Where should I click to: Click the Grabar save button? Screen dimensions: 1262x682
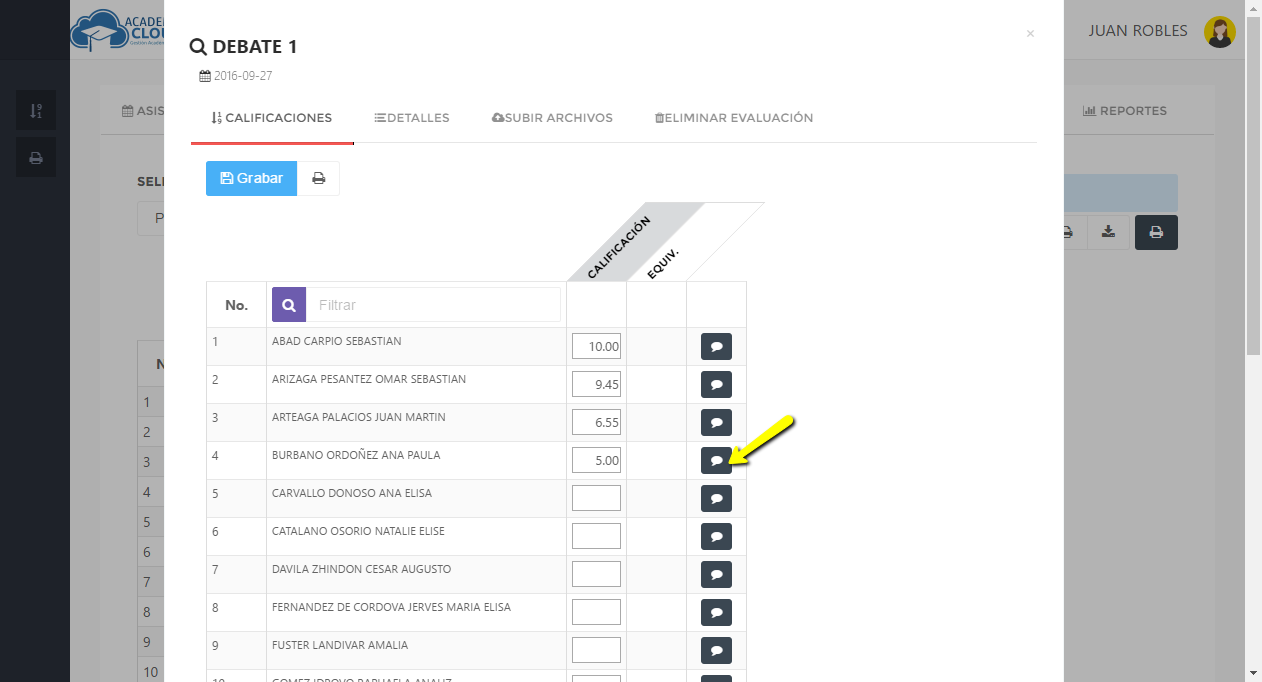click(252, 178)
